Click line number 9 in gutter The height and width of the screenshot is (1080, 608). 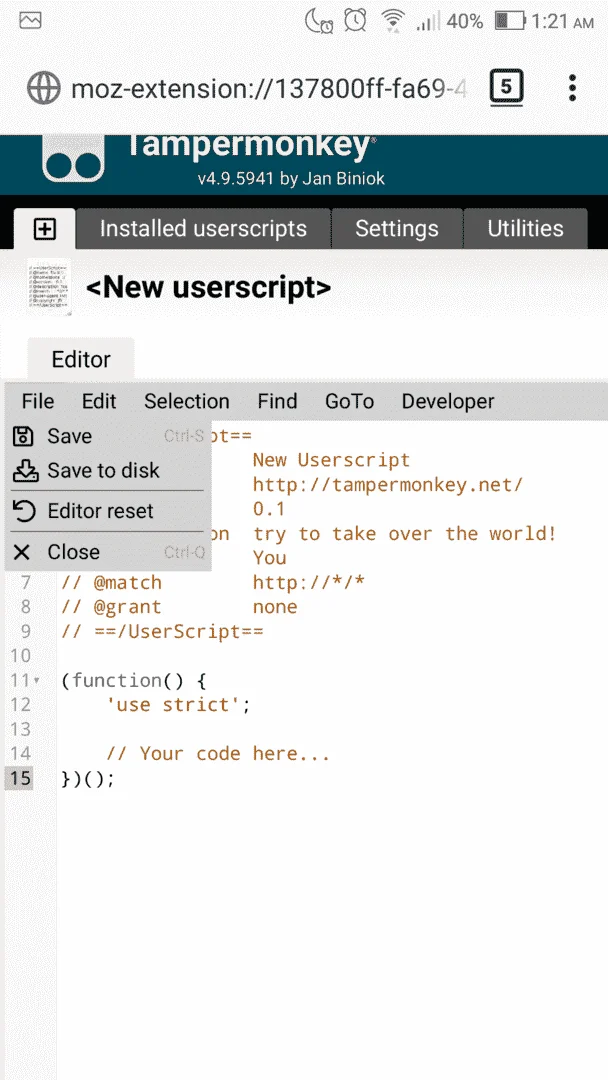[x=26, y=632]
